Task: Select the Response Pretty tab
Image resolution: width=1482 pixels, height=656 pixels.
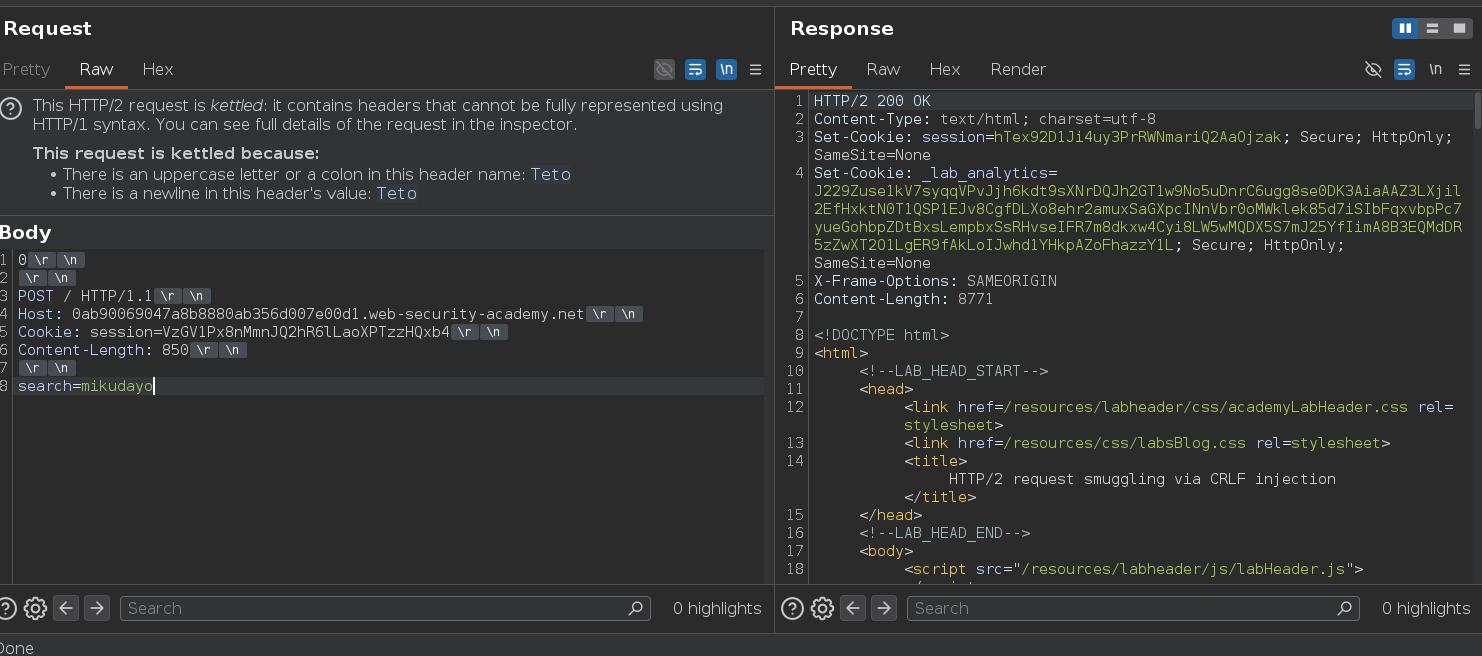Action: click(813, 69)
